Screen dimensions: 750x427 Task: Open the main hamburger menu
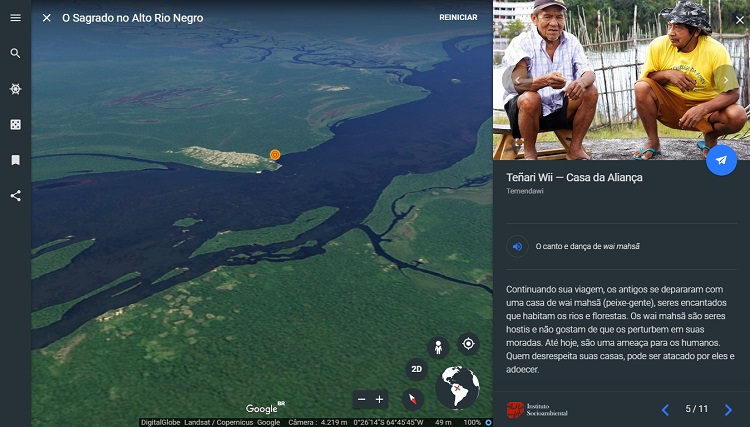15,18
